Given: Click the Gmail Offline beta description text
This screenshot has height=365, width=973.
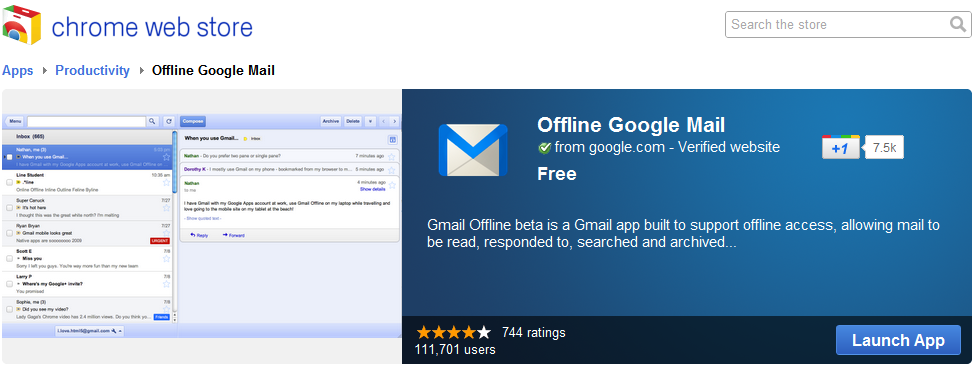Looking at the screenshot, I should (683, 233).
